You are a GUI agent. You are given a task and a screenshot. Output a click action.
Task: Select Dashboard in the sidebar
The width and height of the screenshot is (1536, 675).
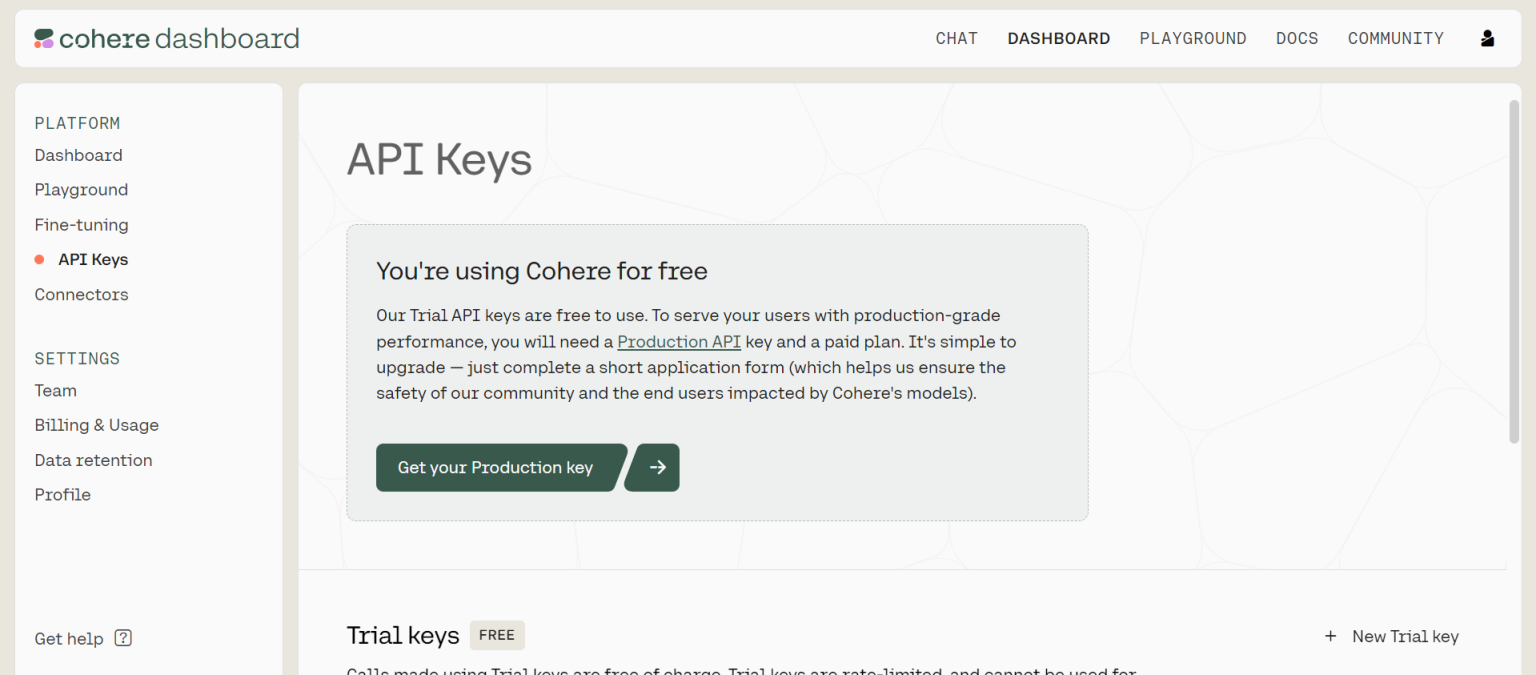coord(78,155)
